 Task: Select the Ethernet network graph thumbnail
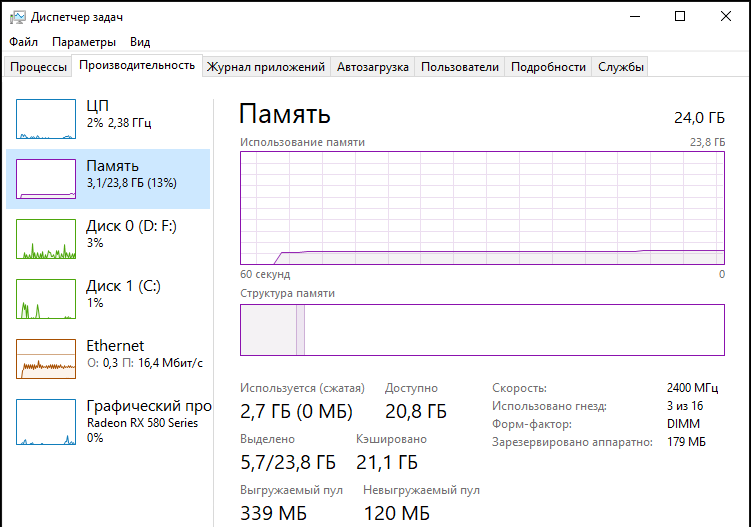coord(45,358)
